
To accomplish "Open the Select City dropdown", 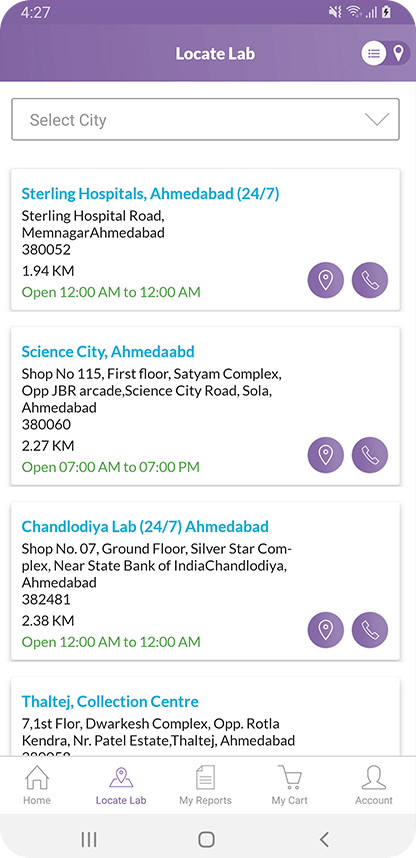I will 205,119.
